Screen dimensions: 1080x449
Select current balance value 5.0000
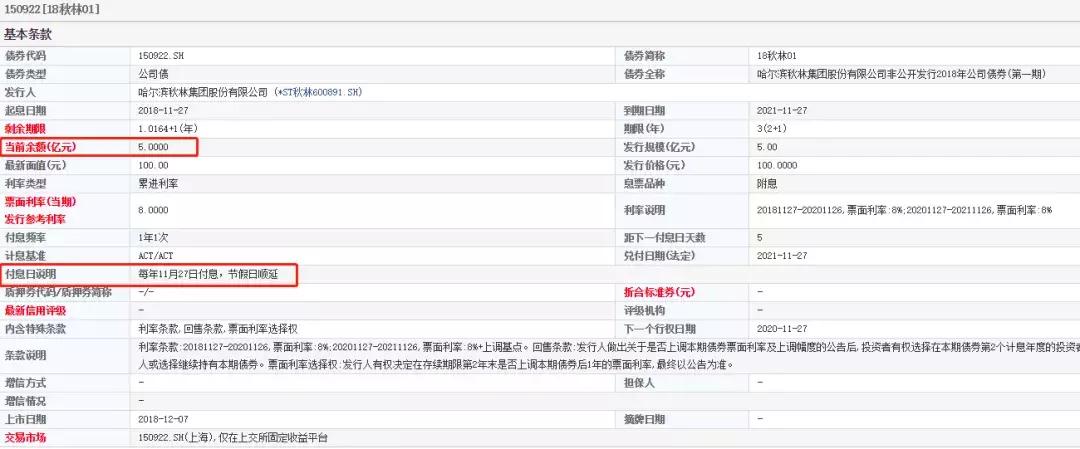click(x=154, y=147)
